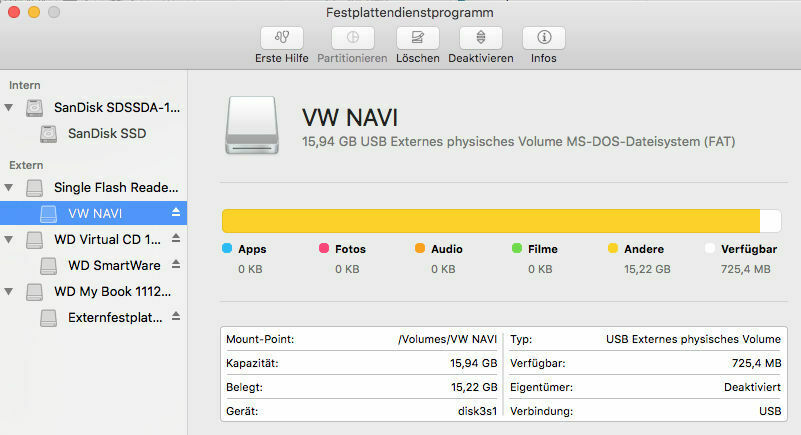Collapse WD Virtual CD disclosure triangle
This screenshot has width=801, height=435.
click(9, 239)
